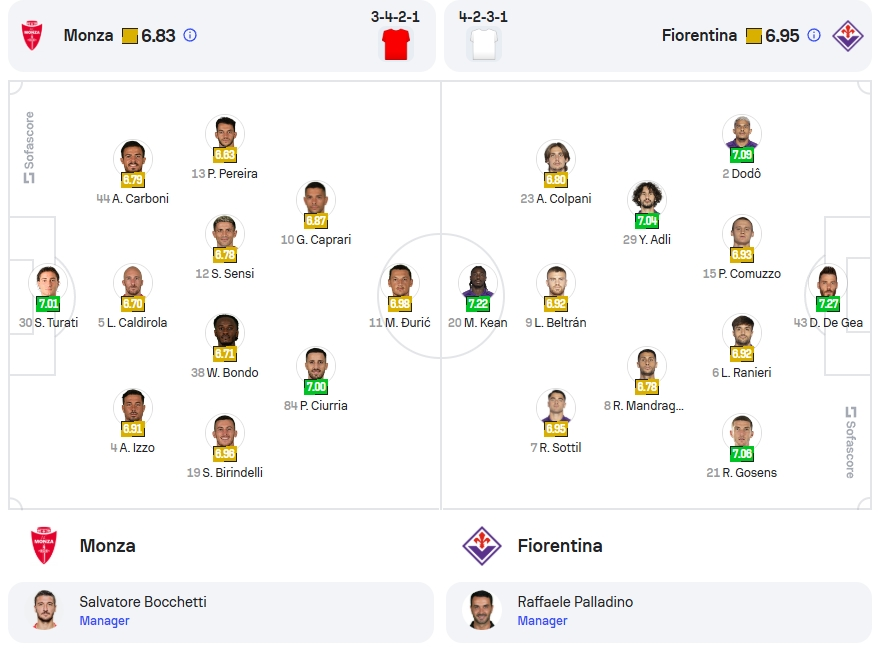Open R. Gosens player photo
This screenshot has height=648, width=878.
pos(741,433)
